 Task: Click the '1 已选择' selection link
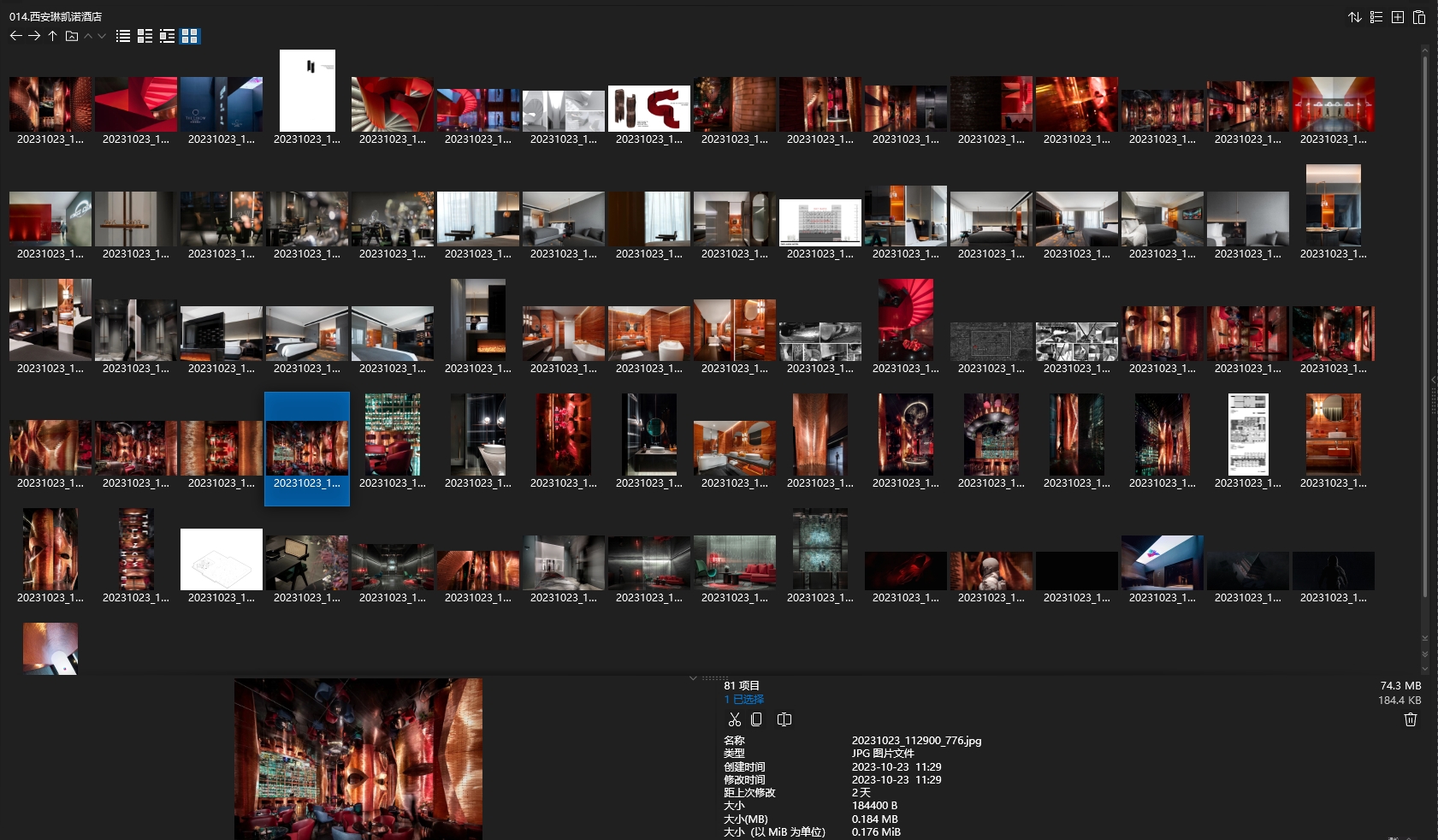(743, 700)
